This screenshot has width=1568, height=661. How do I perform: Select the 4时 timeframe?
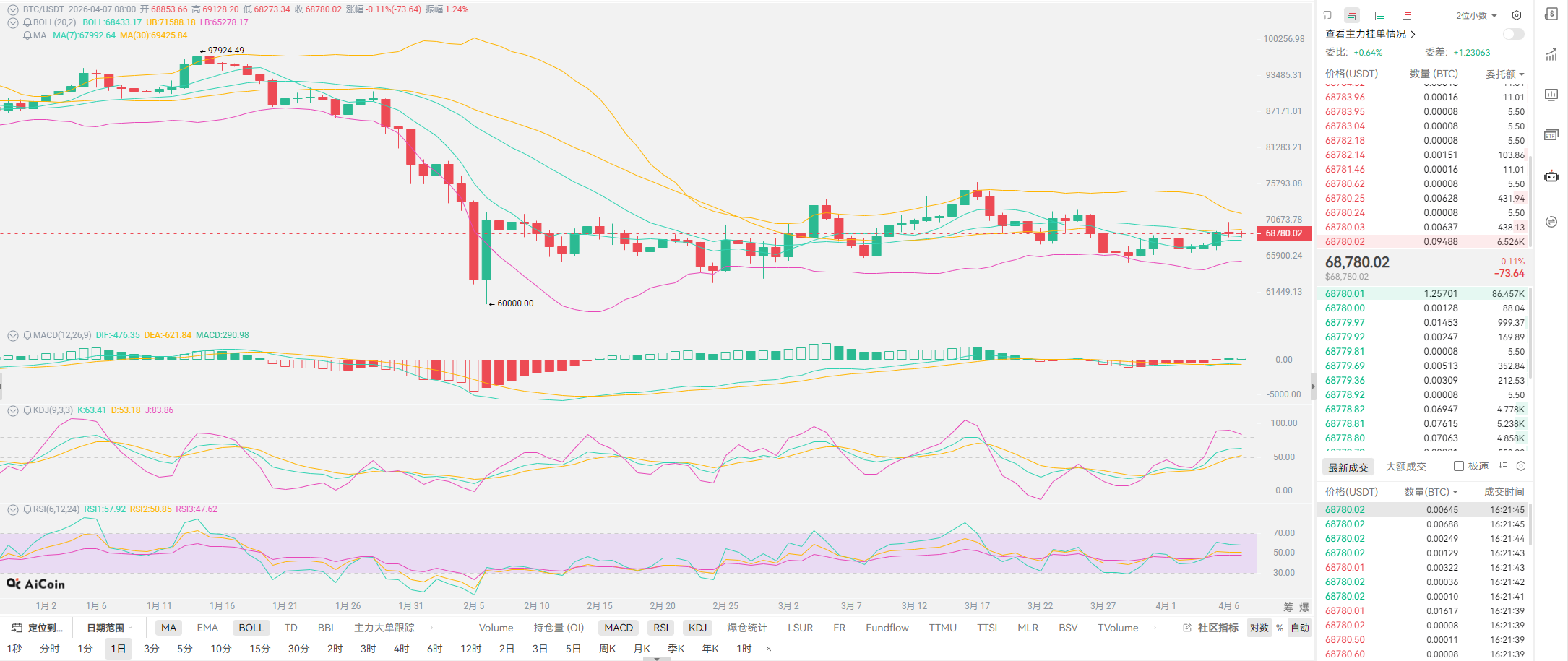[x=401, y=649]
